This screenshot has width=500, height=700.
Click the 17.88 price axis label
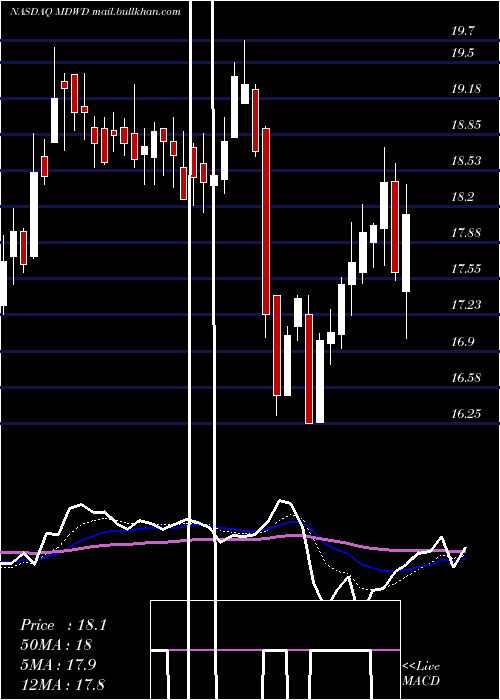466,233
